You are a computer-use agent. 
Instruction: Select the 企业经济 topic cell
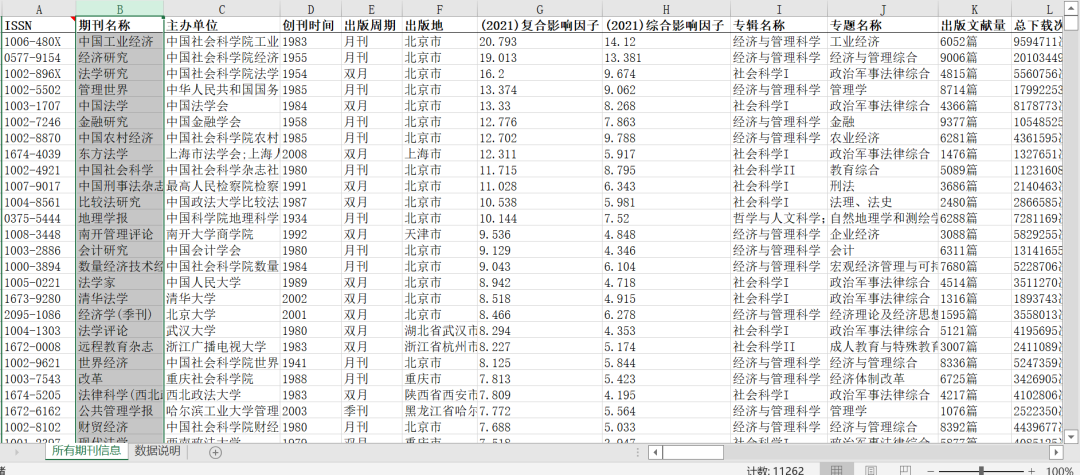[882, 235]
